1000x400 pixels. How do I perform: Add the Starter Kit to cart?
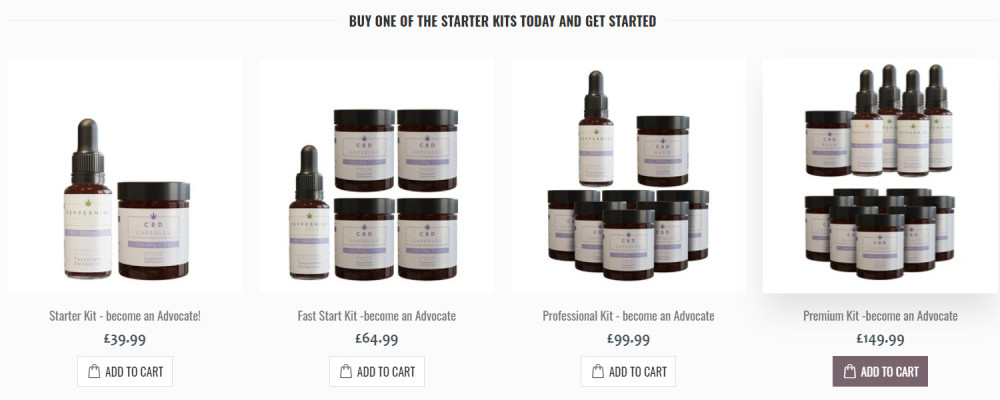[x=125, y=371]
